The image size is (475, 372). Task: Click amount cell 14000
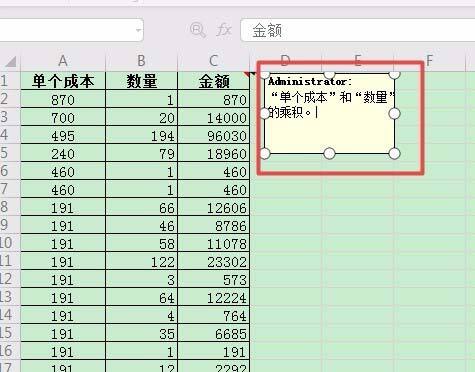[x=214, y=117]
